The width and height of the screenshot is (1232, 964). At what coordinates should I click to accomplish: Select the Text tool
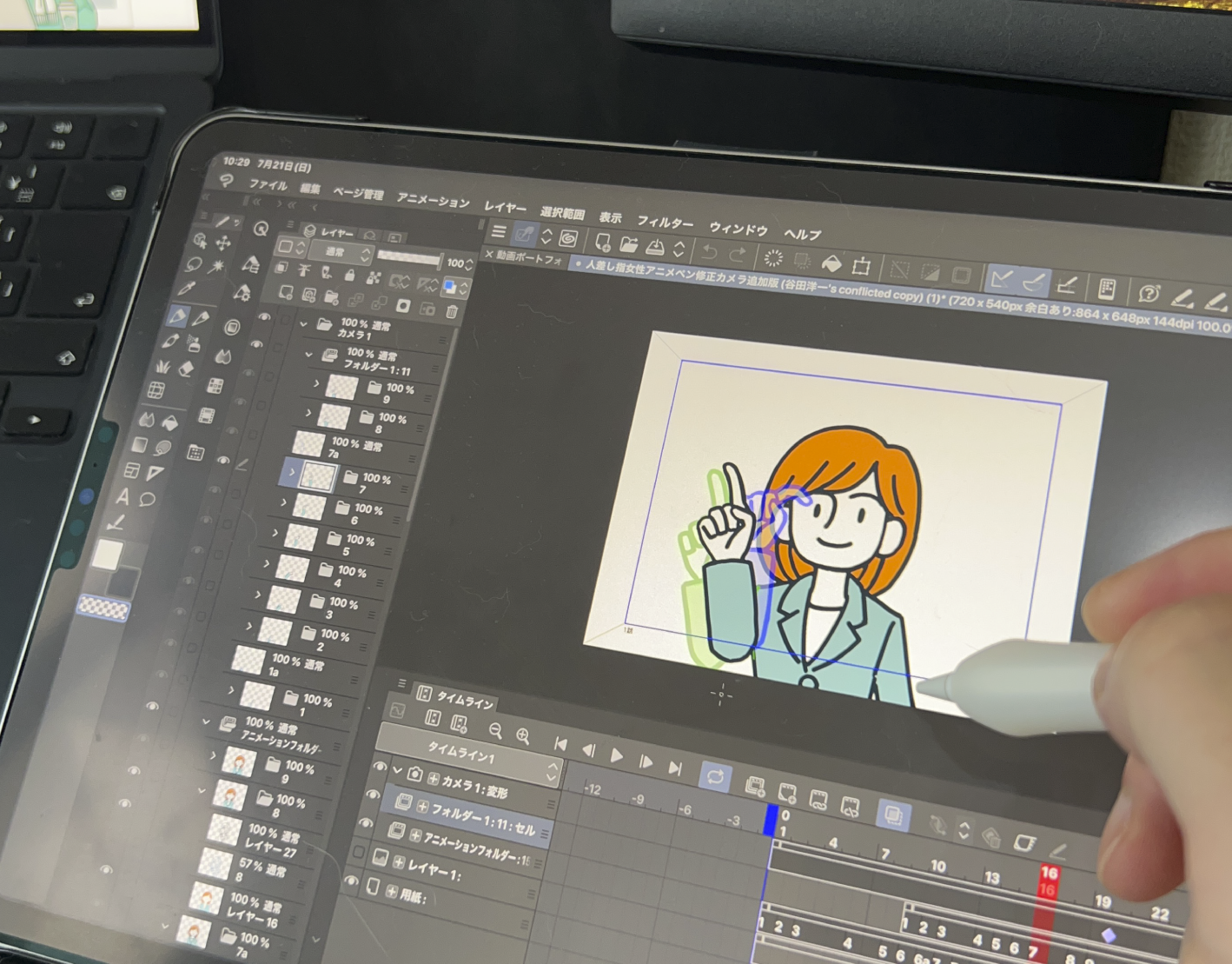coord(123,496)
